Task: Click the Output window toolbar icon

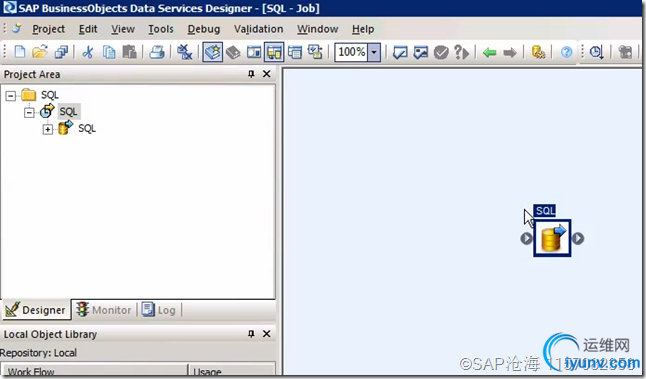Action: point(295,52)
